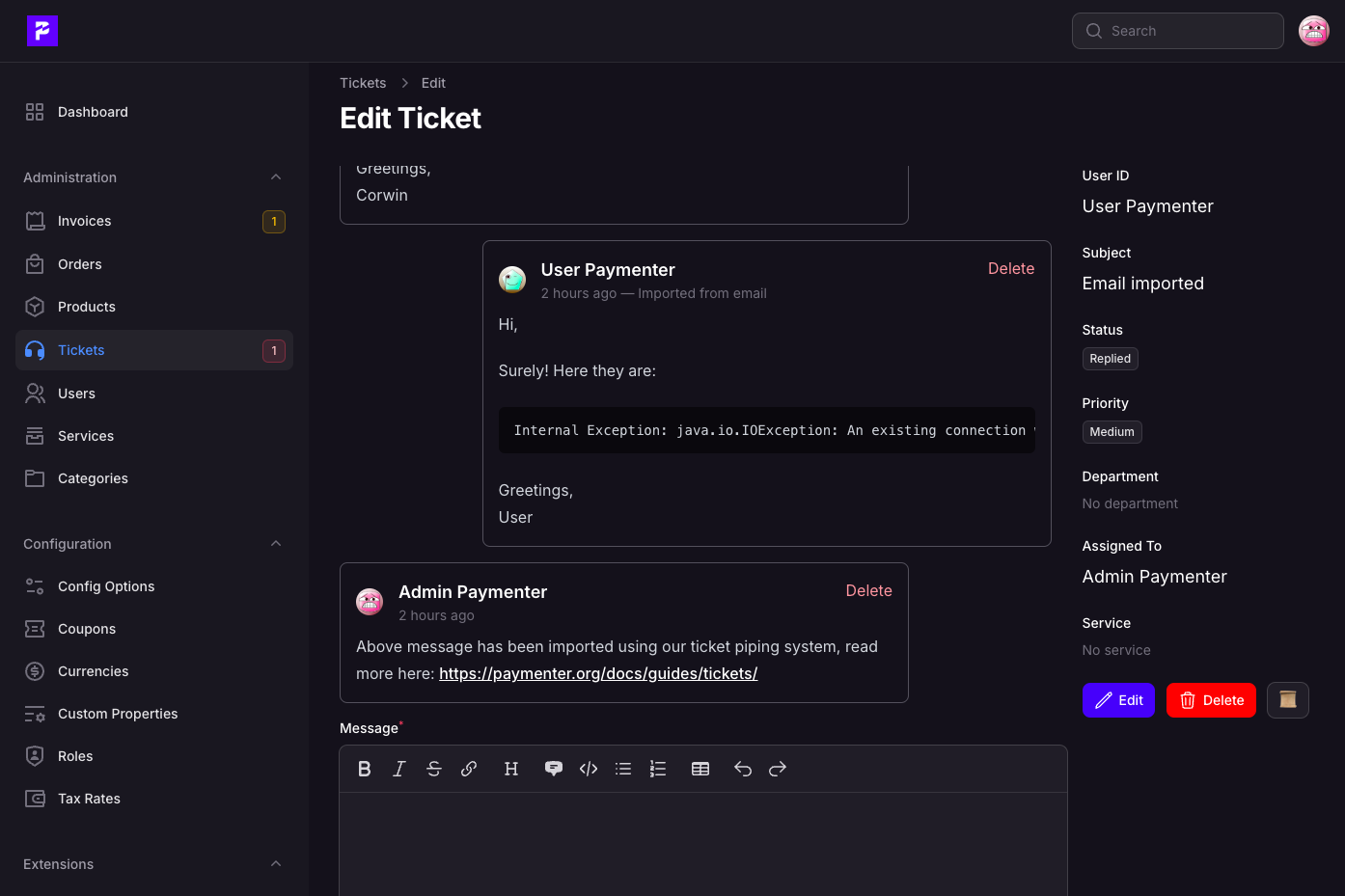Click the purple Edit button

pyautogui.click(x=1118, y=700)
